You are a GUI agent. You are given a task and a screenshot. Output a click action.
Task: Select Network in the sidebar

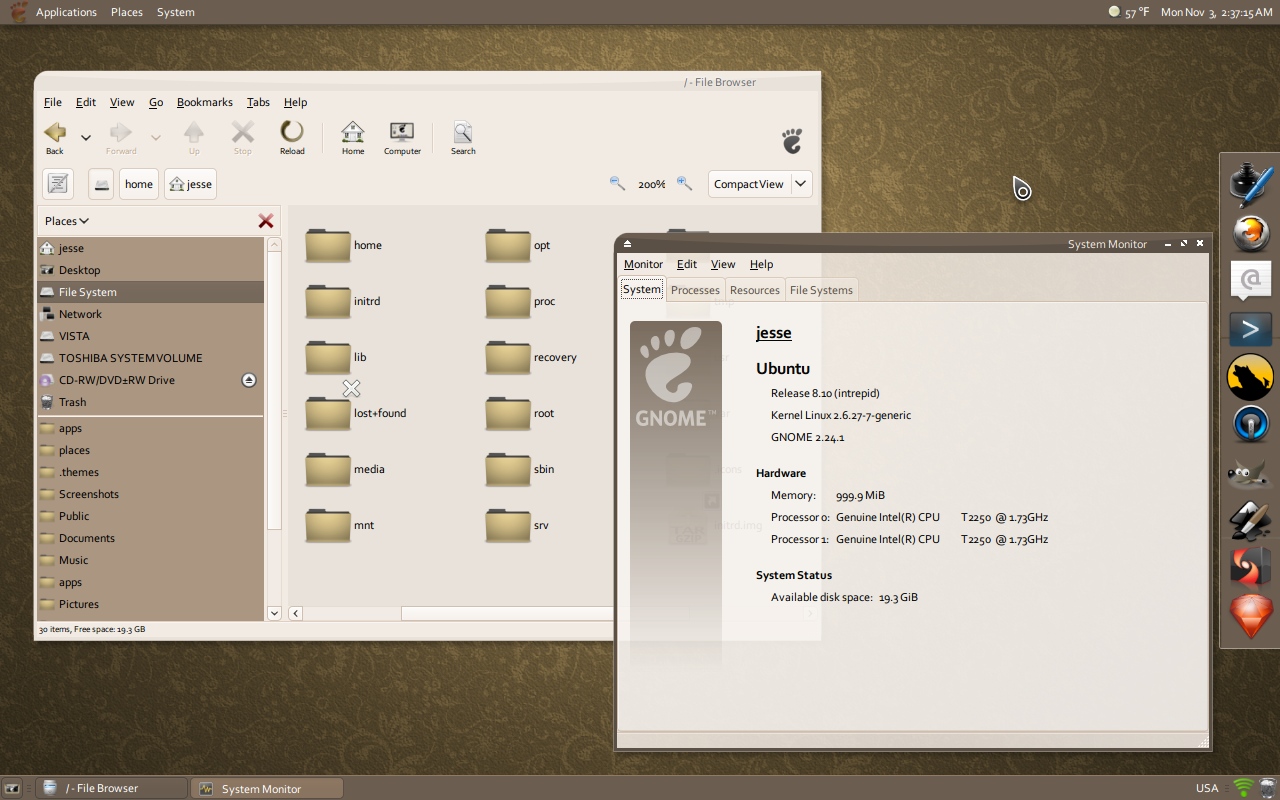coord(151,314)
